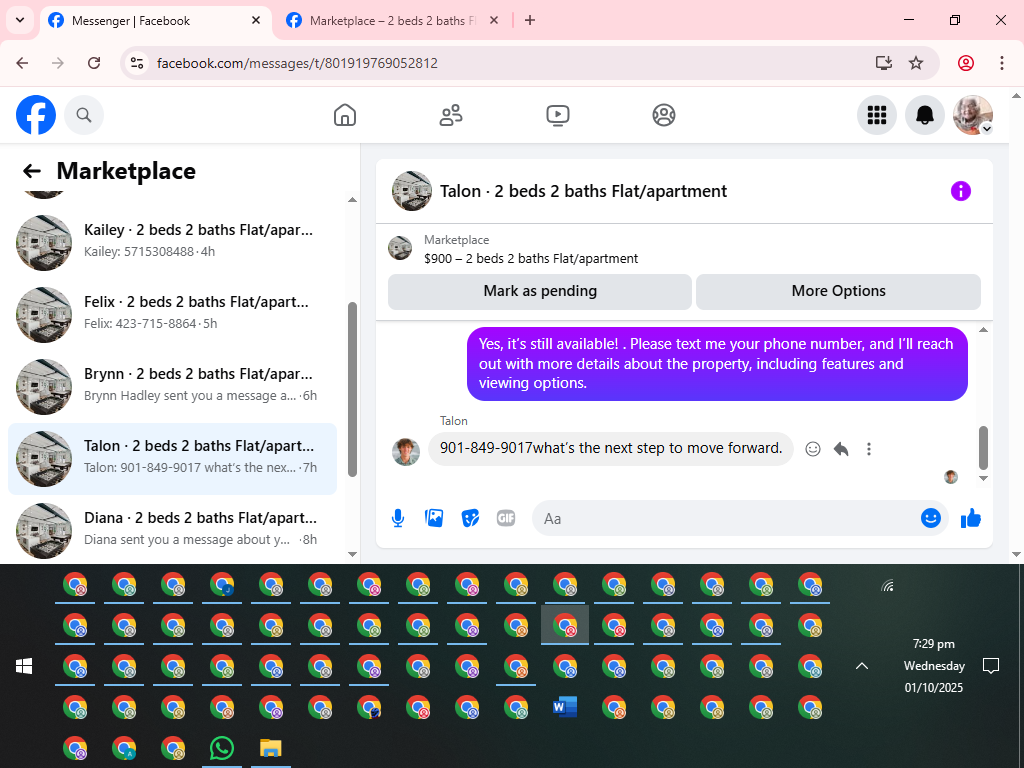Open the account profile picture menu
Screen dimensions: 1024x768
(973, 115)
